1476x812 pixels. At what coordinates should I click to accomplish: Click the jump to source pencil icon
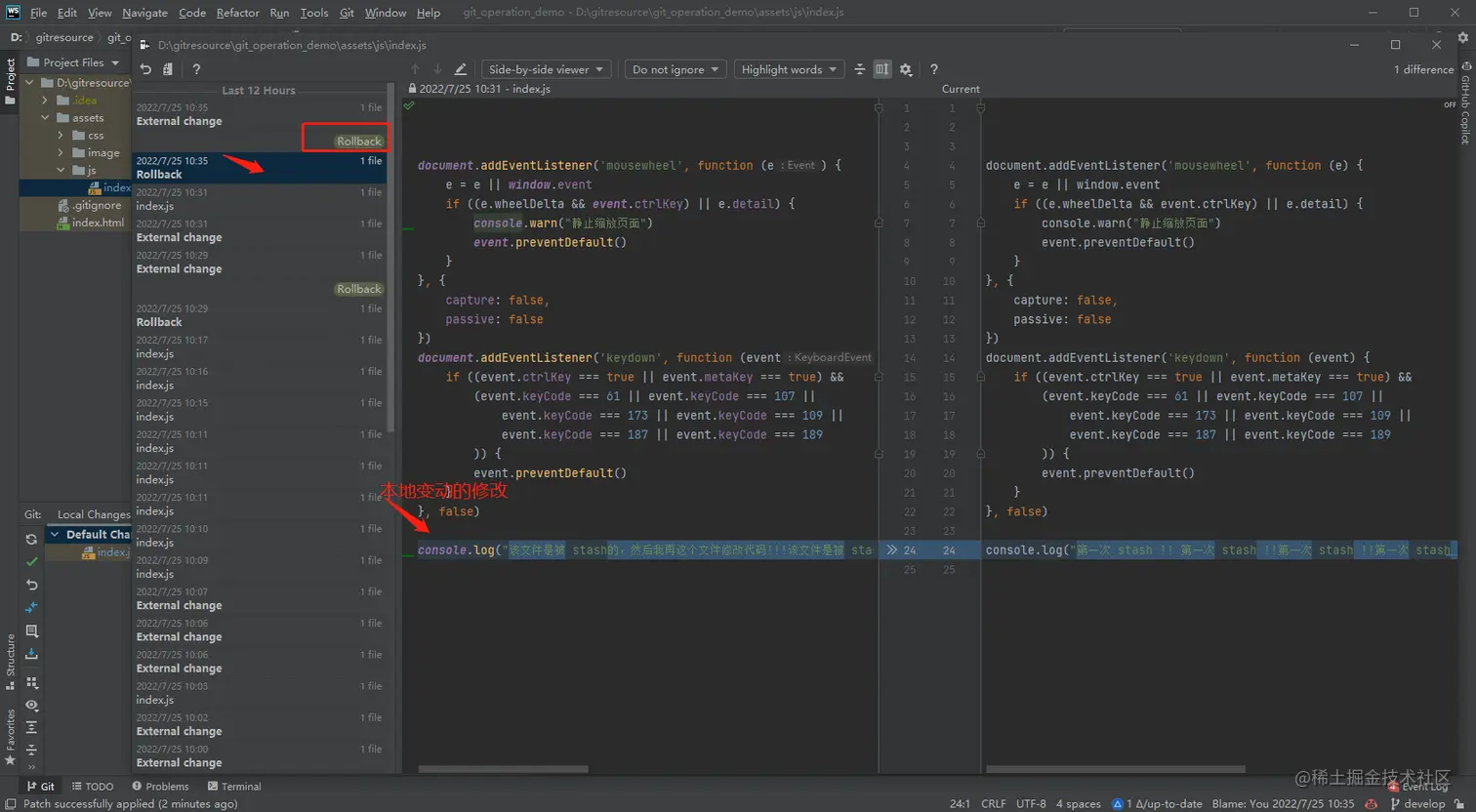461,69
